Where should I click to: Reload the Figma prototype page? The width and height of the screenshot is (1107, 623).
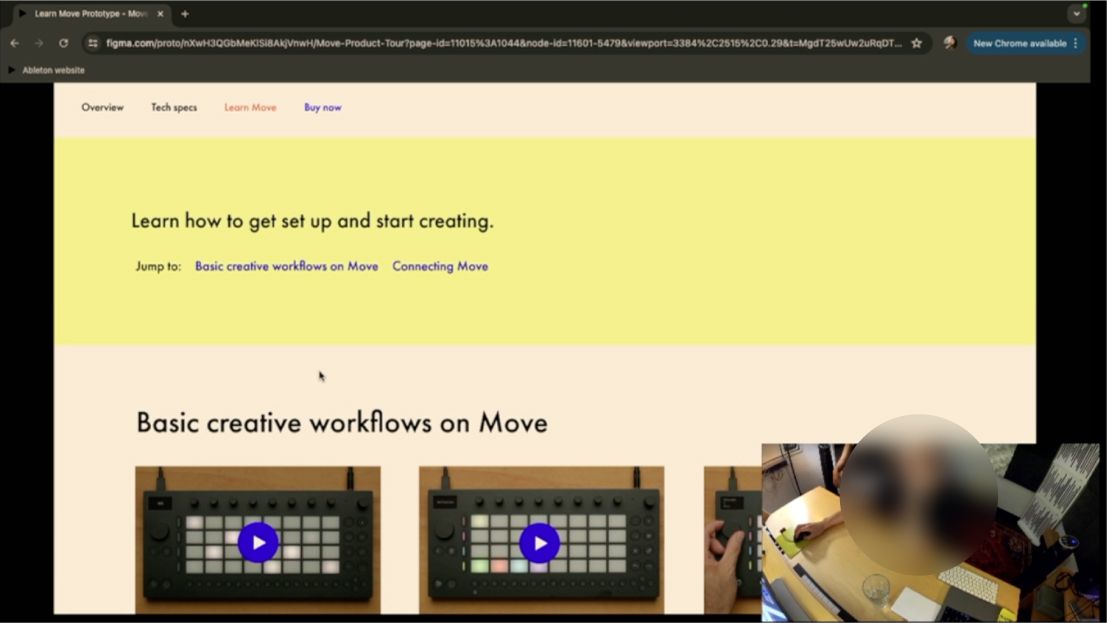(x=64, y=43)
